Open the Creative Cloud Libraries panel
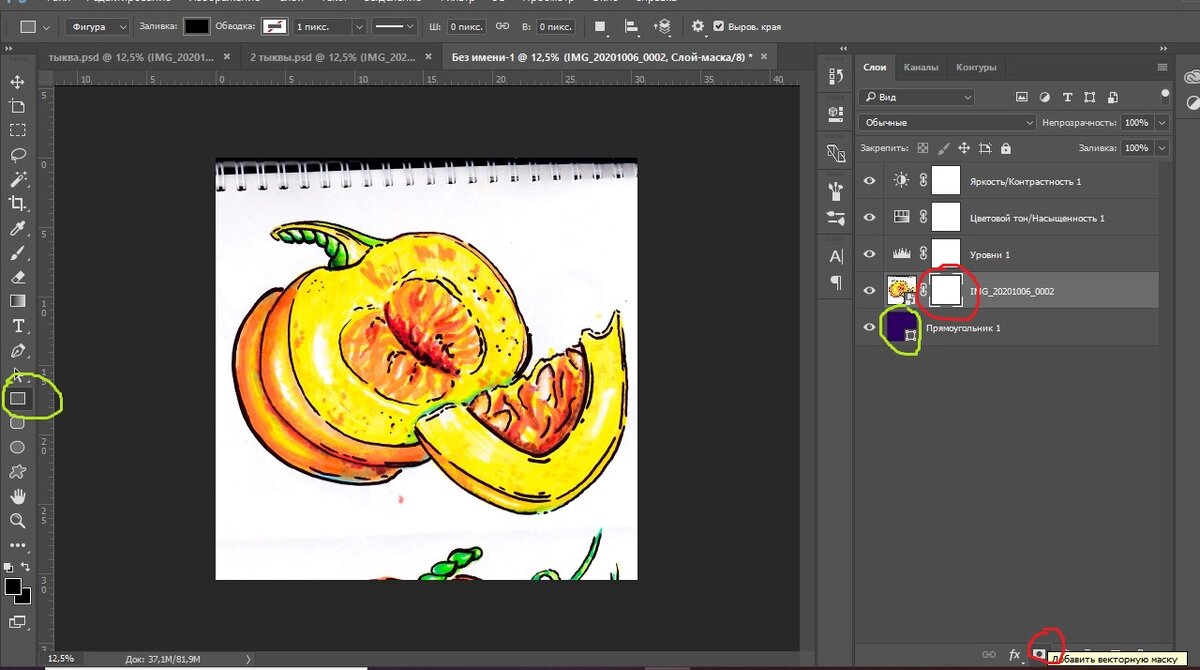1200x670 pixels. [1192, 77]
